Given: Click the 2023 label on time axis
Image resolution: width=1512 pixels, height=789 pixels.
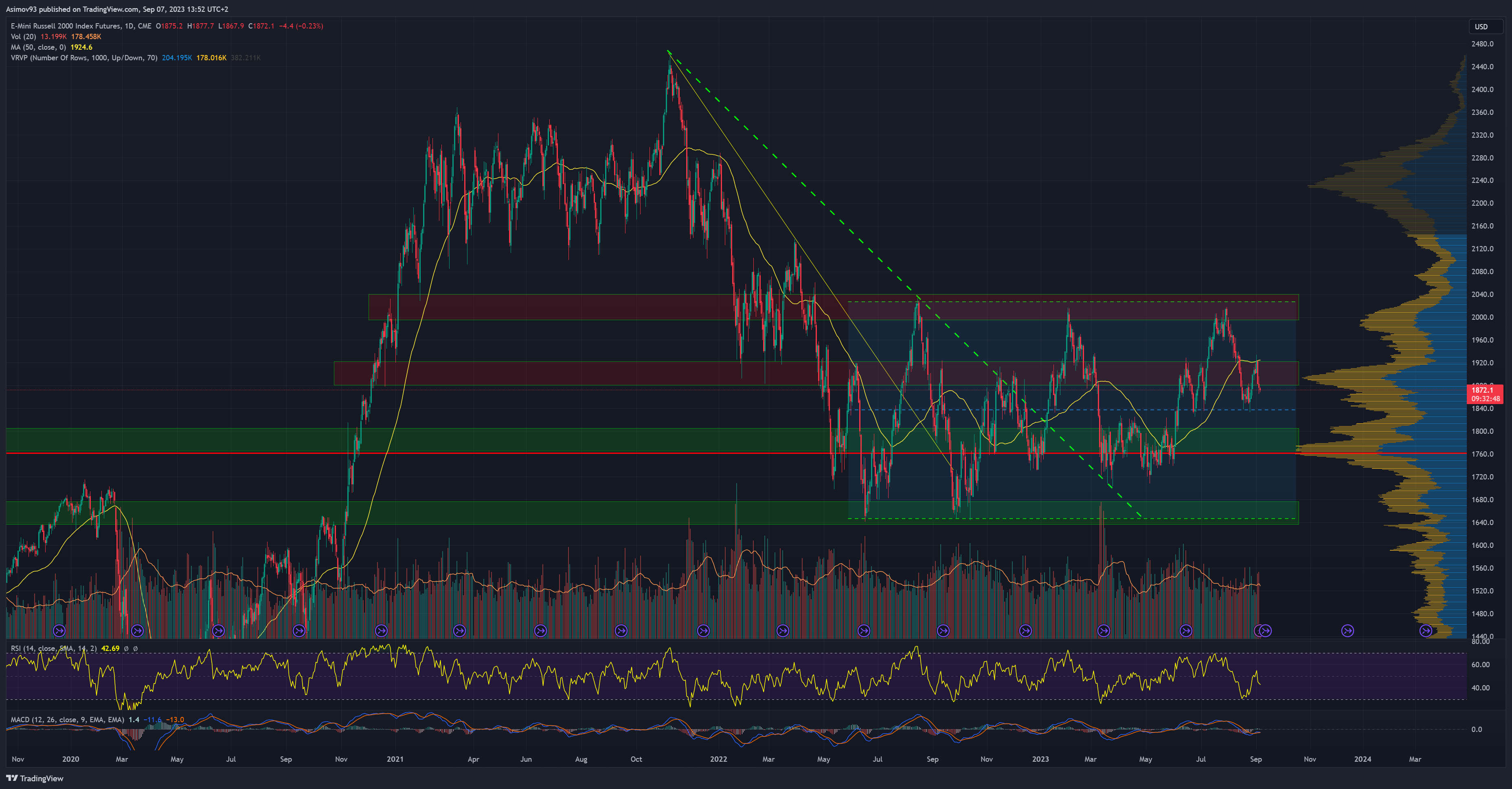Looking at the screenshot, I should tap(1040, 759).
